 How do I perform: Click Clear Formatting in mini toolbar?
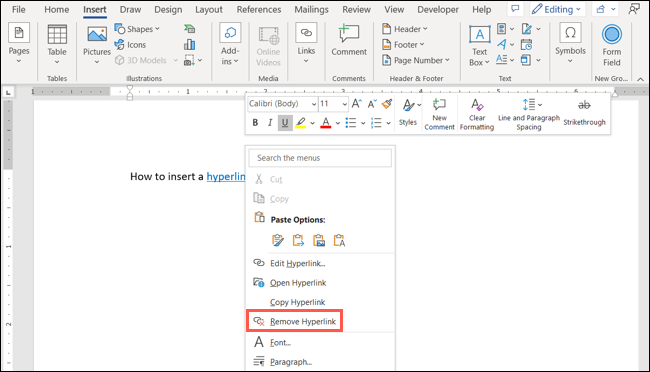(477, 114)
